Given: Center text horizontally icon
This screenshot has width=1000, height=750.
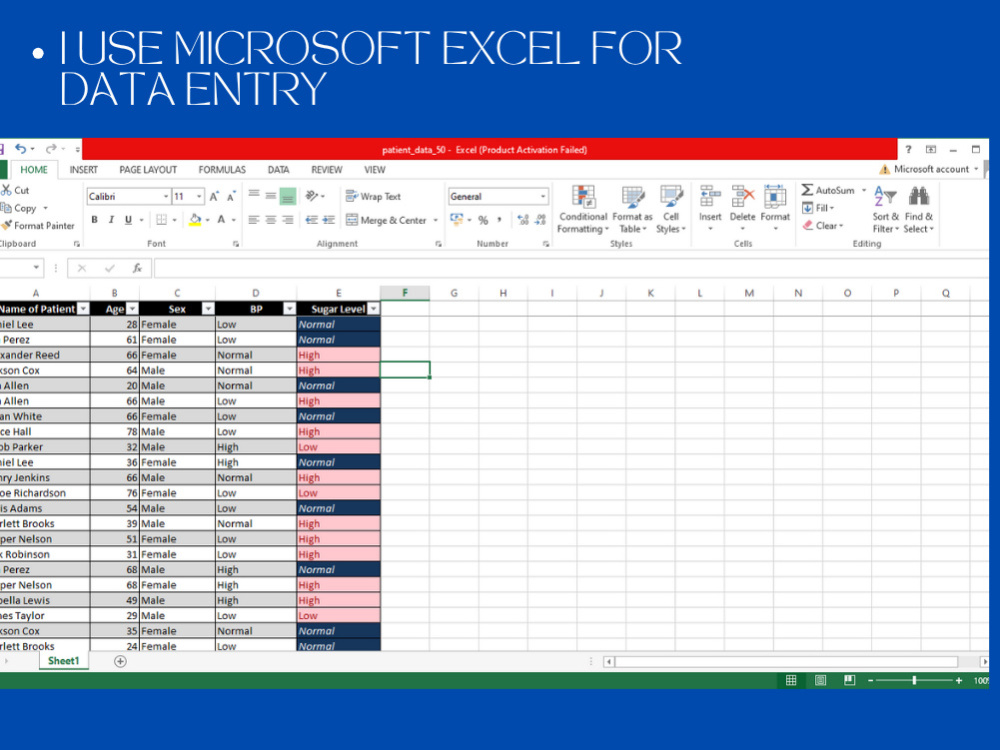Looking at the screenshot, I should (270, 220).
